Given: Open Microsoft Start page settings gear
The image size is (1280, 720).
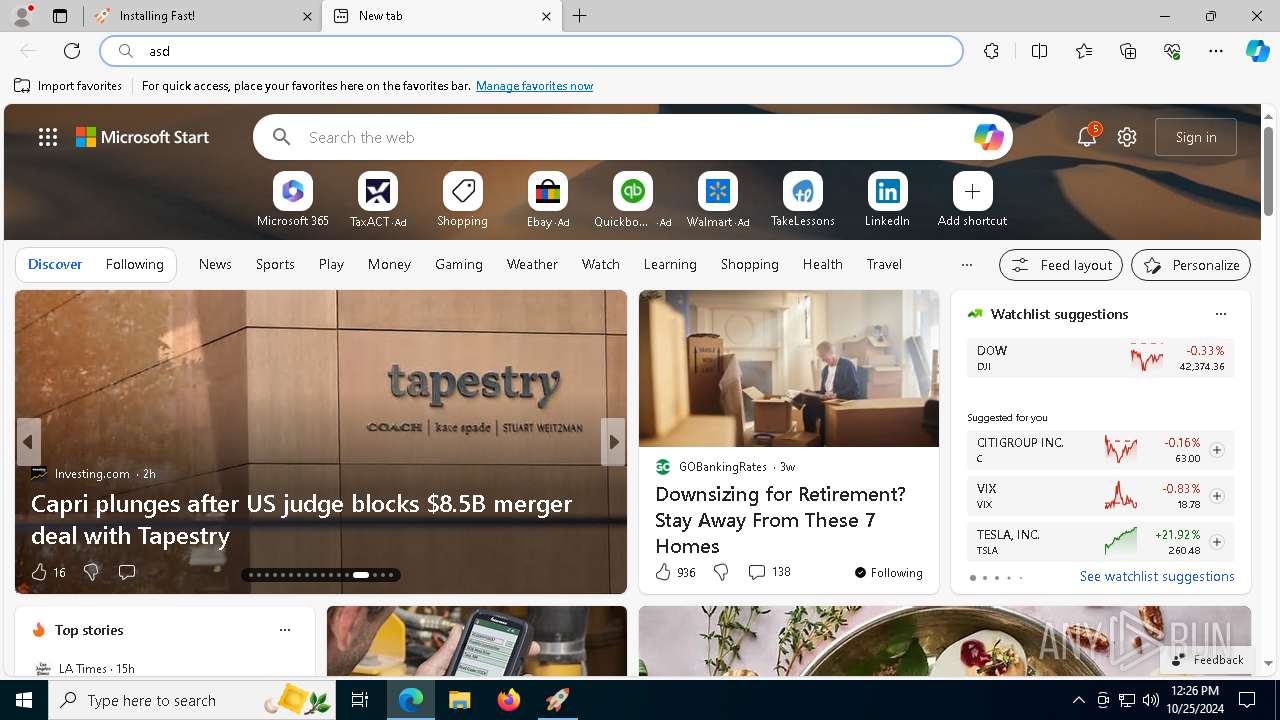Looking at the screenshot, I should [x=1127, y=137].
